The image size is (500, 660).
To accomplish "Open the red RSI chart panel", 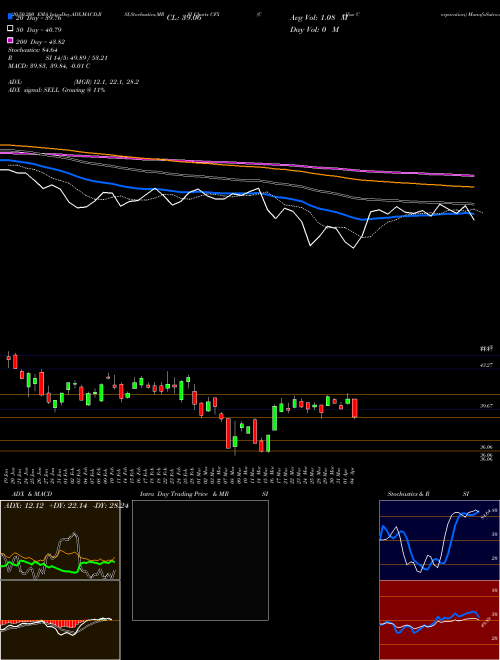I will pos(439,620).
